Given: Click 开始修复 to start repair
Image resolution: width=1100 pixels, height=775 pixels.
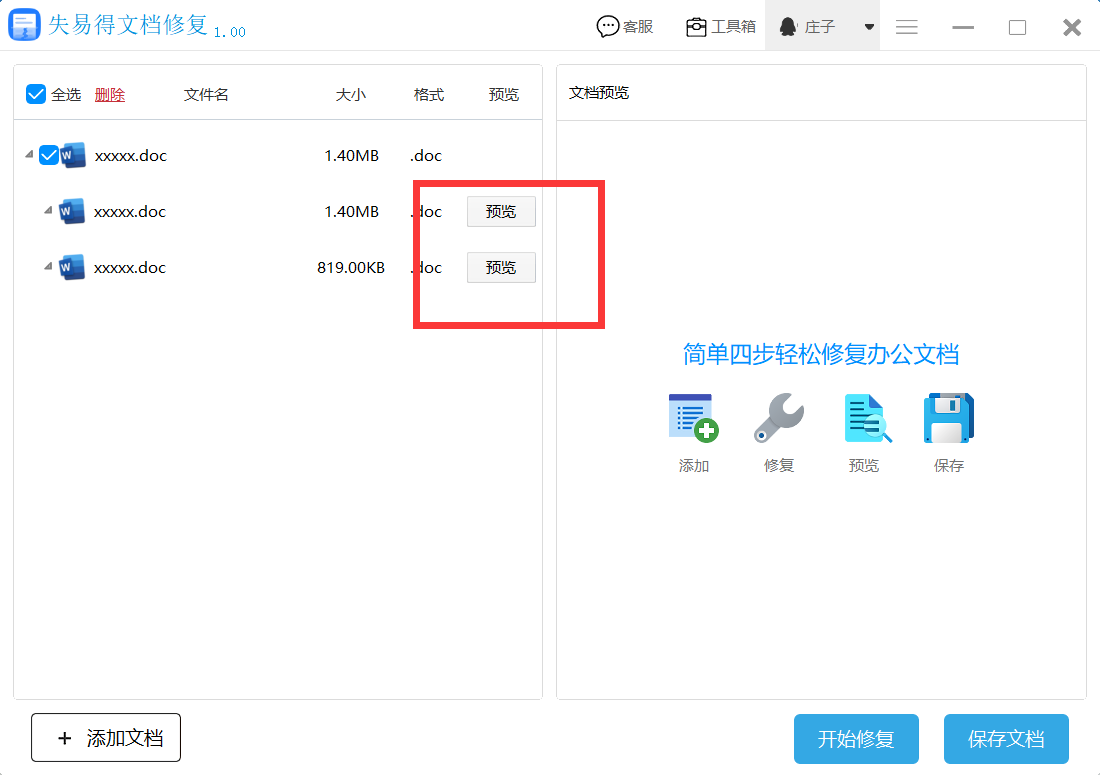Looking at the screenshot, I should 857,739.
